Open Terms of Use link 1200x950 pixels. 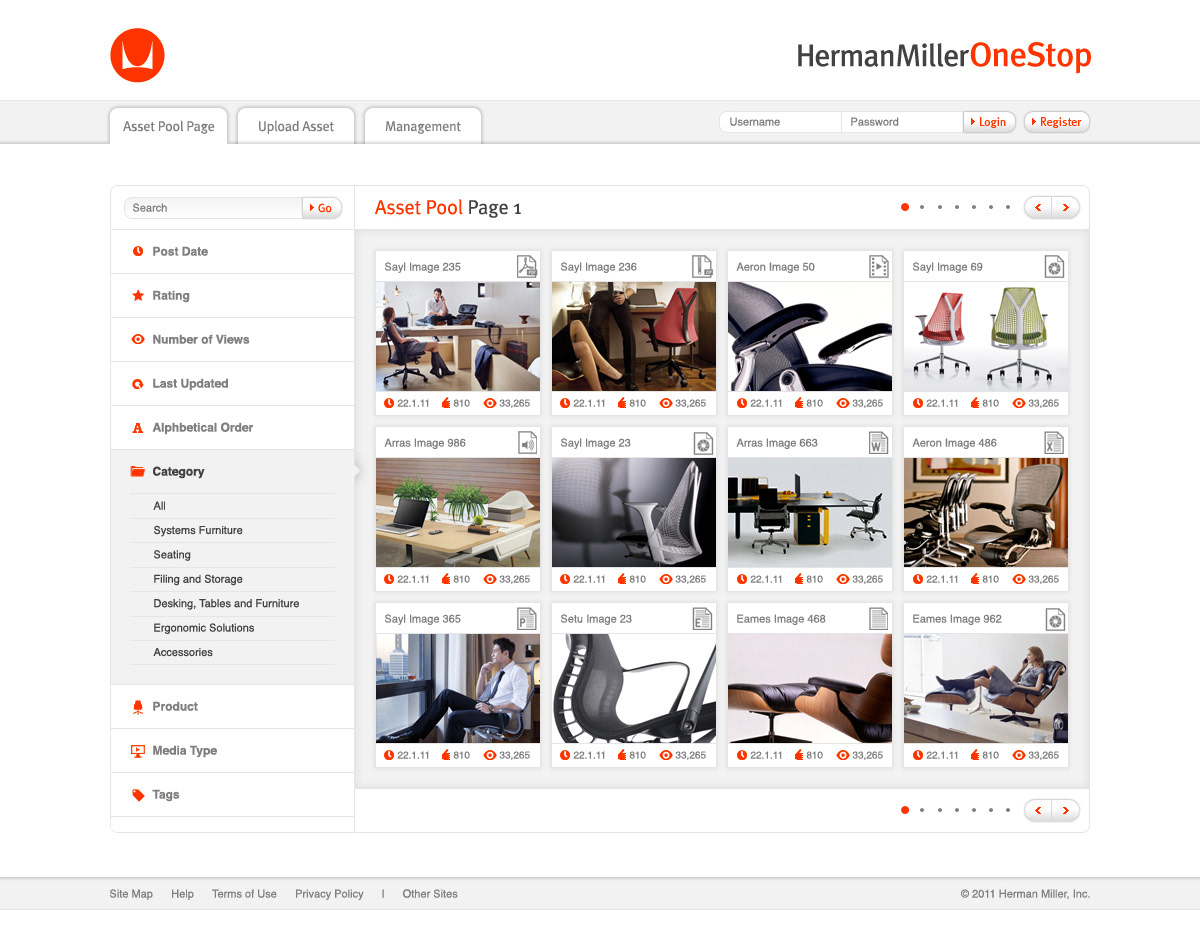click(x=244, y=894)
